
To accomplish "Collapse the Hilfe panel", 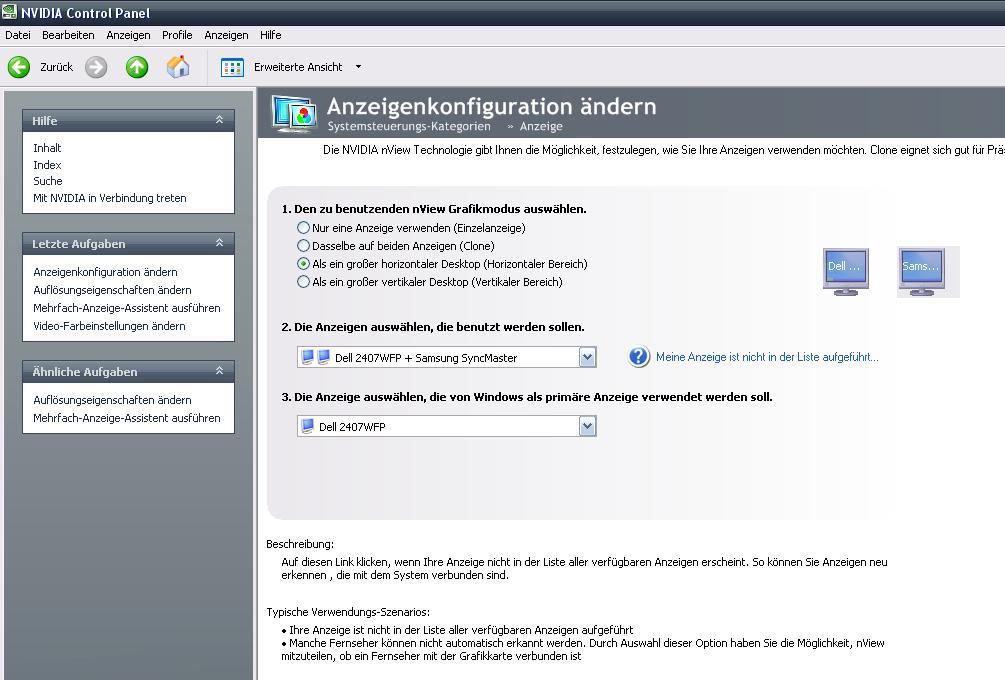I will coord(219,120).
